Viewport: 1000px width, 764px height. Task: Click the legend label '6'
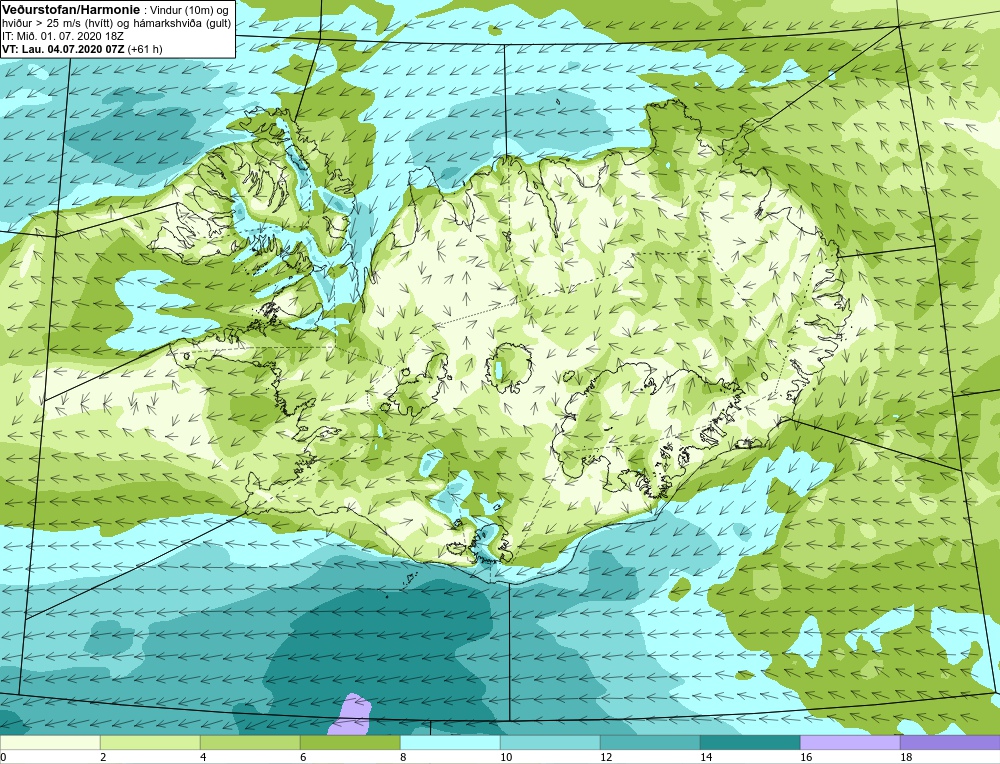click(x=303, y=758)
